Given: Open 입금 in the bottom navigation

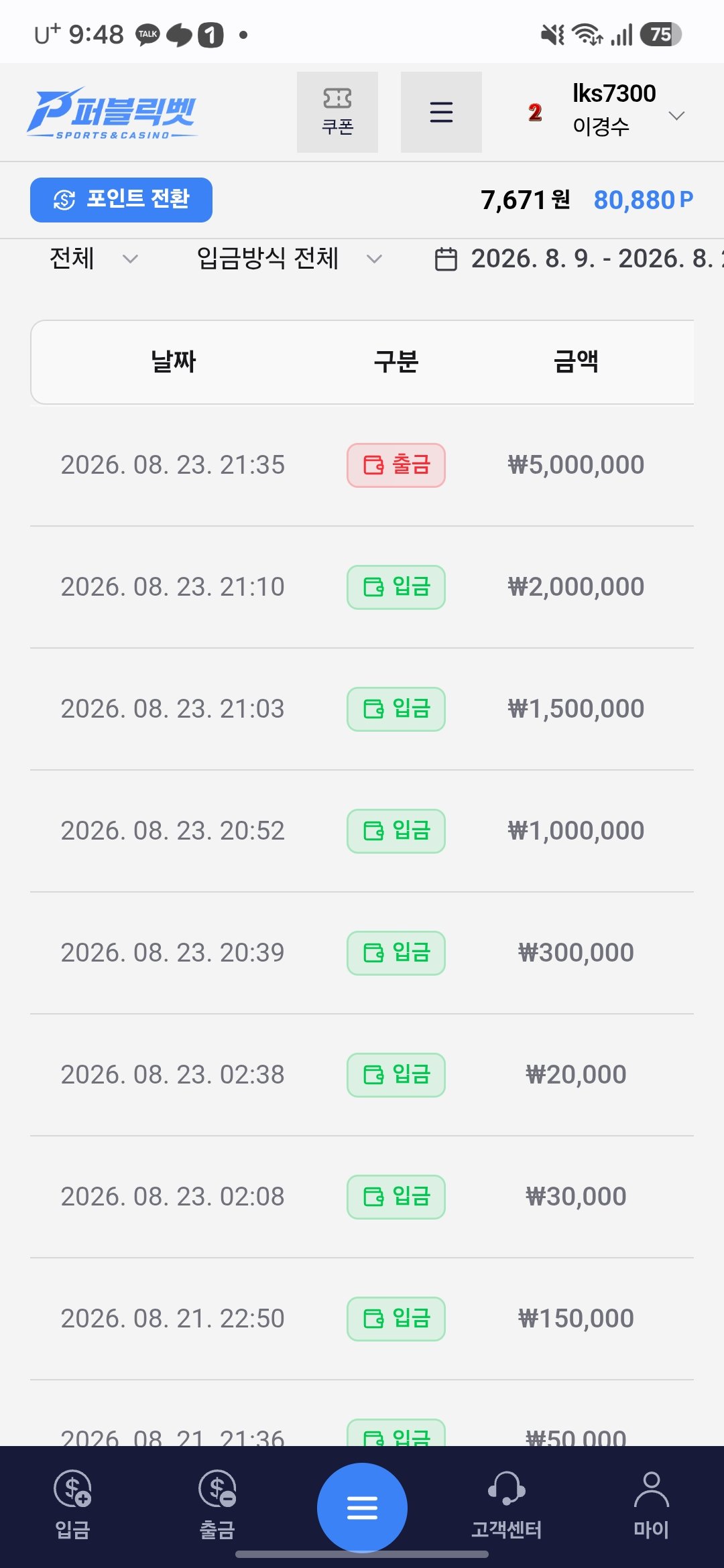Looking at the screenshot, I should tap(72, 1505).
